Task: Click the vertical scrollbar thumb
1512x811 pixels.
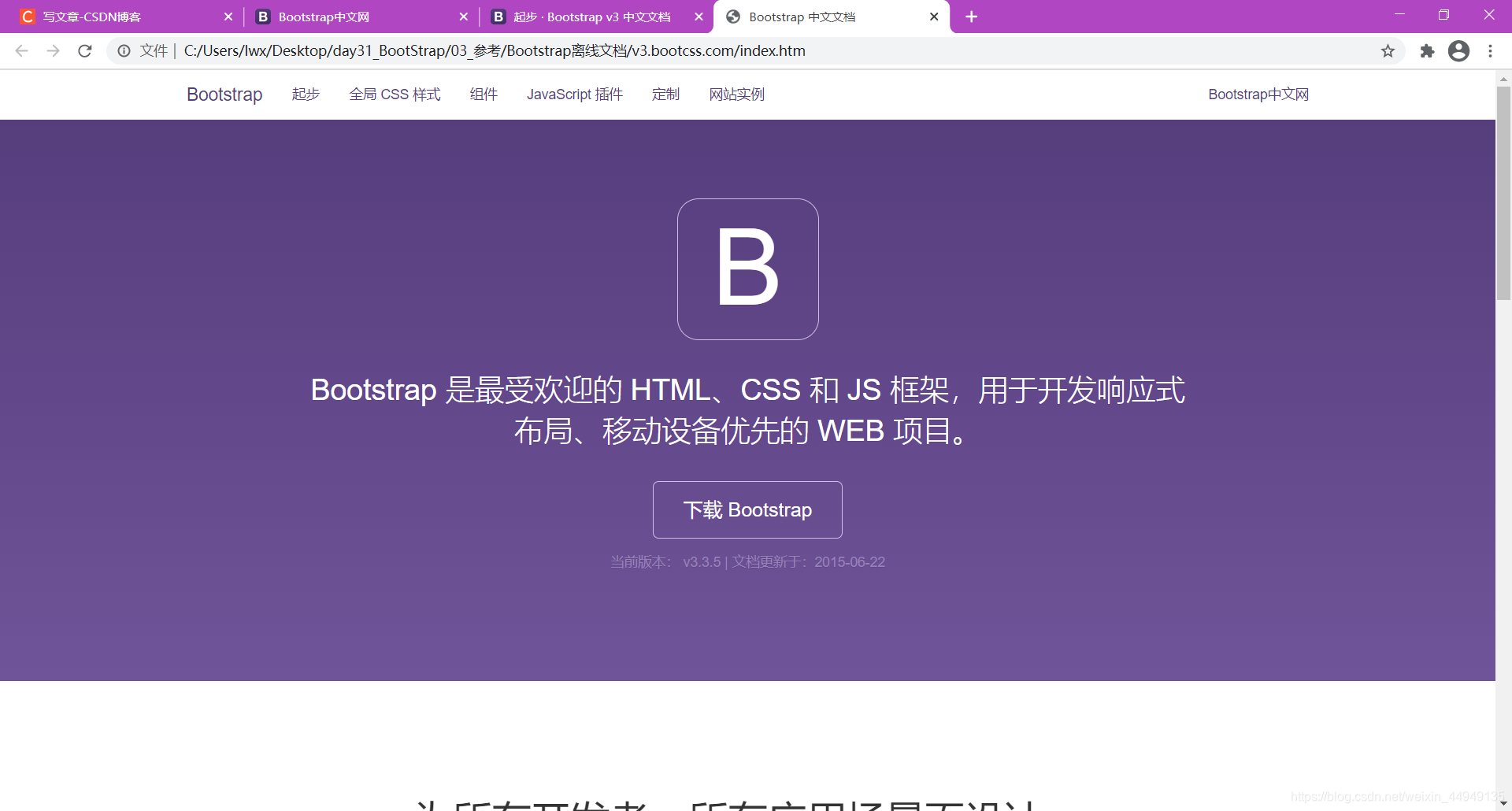Action: click(1503, 193)
